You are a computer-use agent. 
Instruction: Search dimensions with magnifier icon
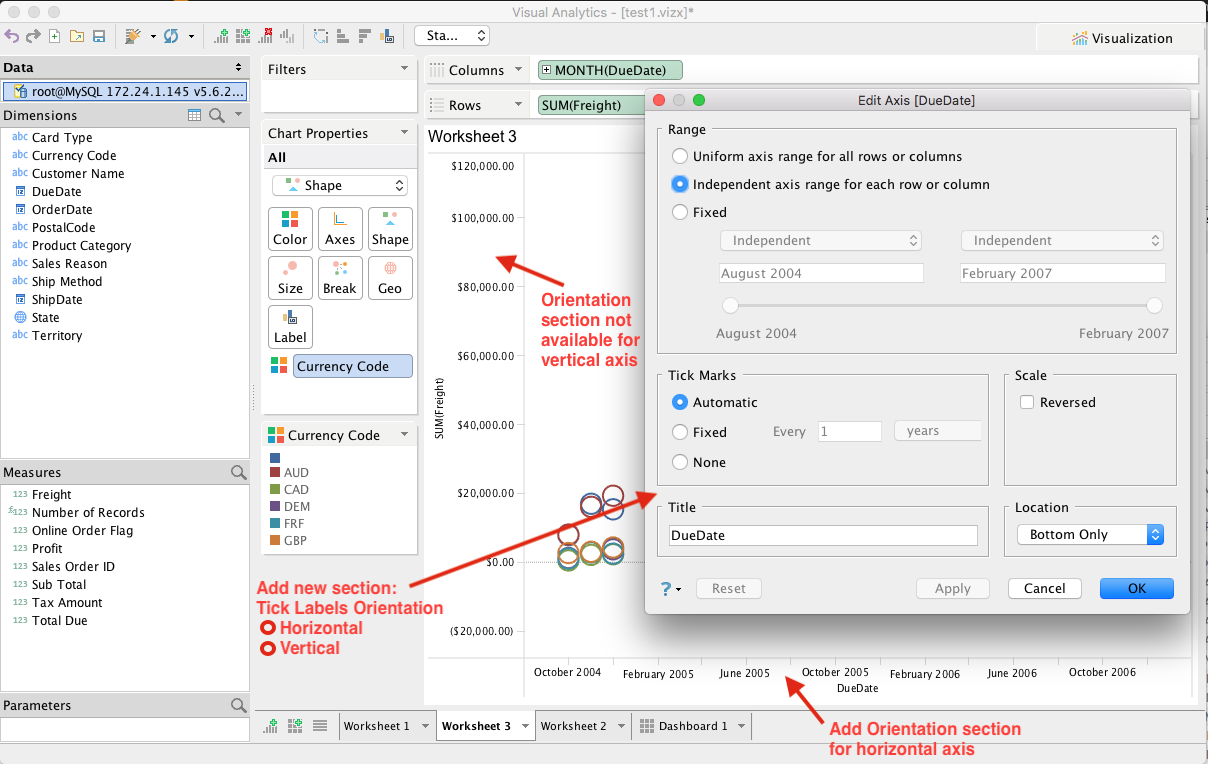coord(216,116)
